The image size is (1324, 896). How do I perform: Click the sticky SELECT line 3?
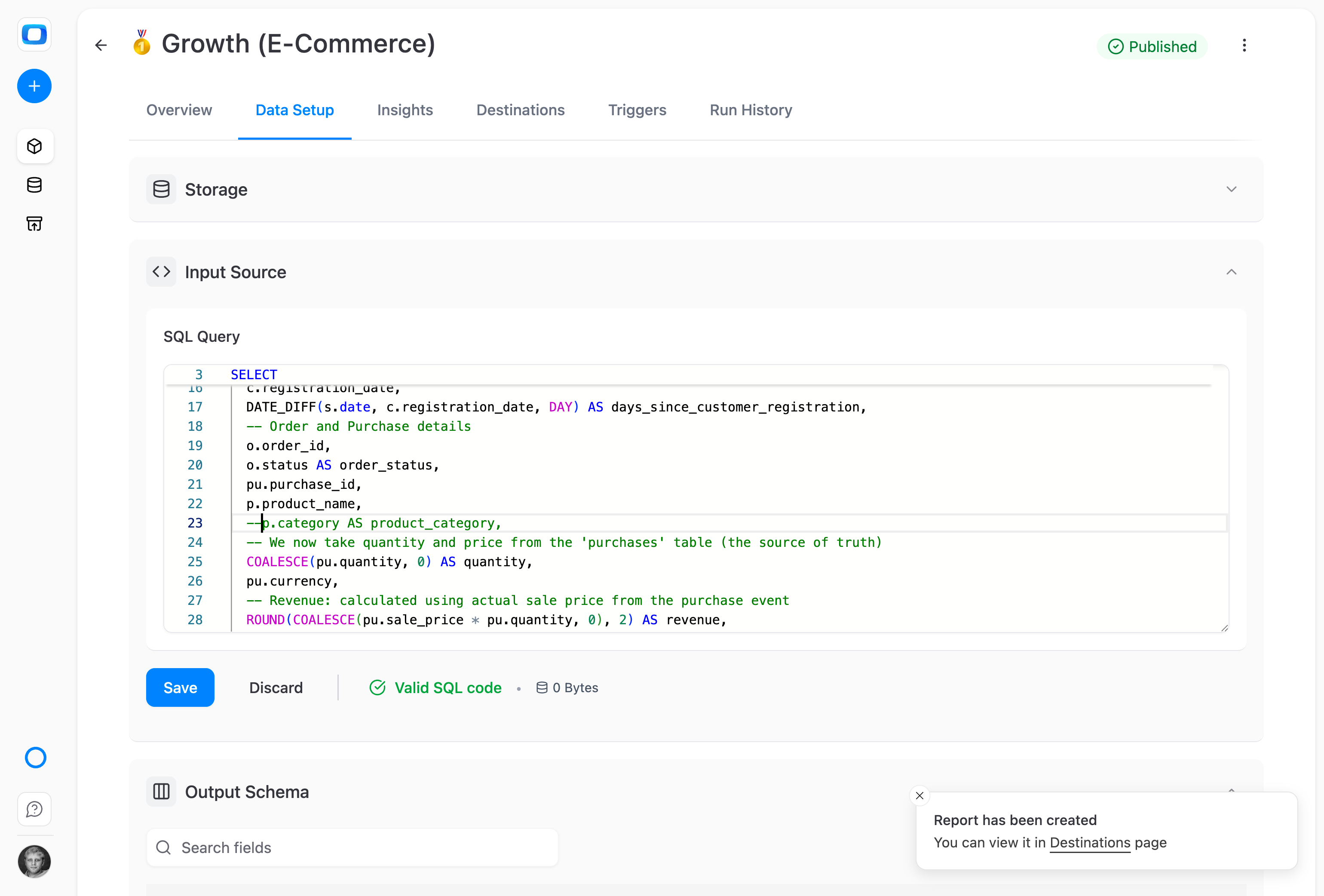pos(254,374)
